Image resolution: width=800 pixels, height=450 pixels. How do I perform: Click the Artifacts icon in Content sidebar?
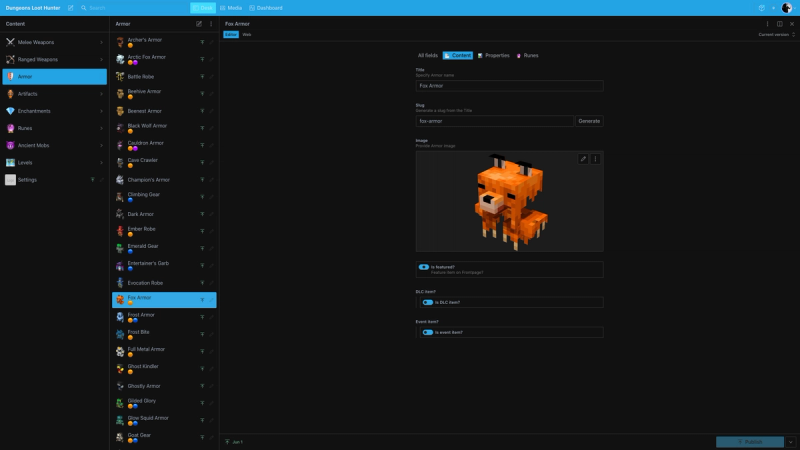(x=10, y=94)
